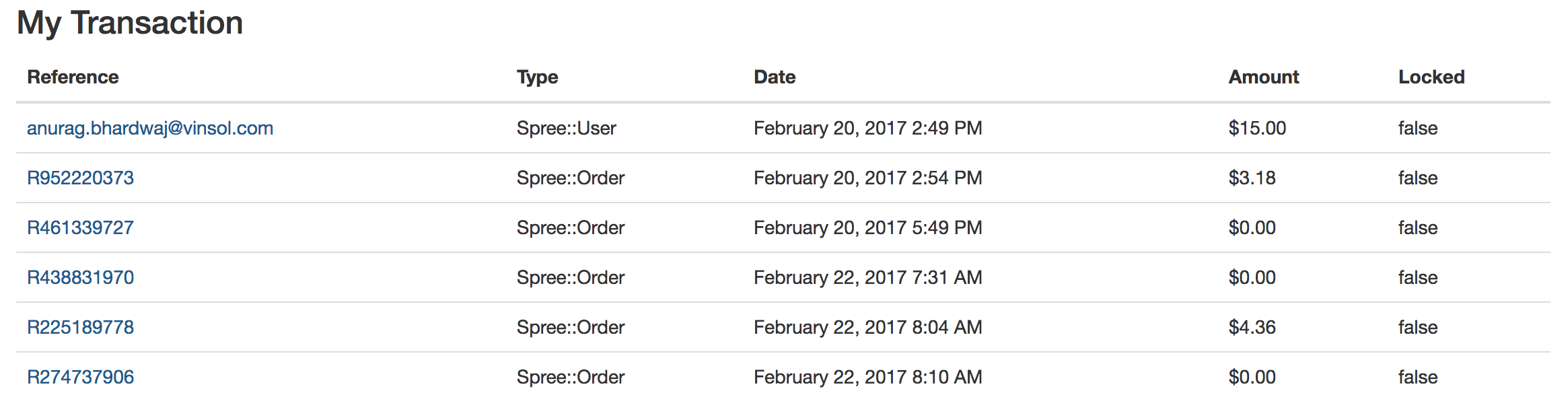Click the locked value for R438831970
1568x397 pixels.
coord(1418,277)
